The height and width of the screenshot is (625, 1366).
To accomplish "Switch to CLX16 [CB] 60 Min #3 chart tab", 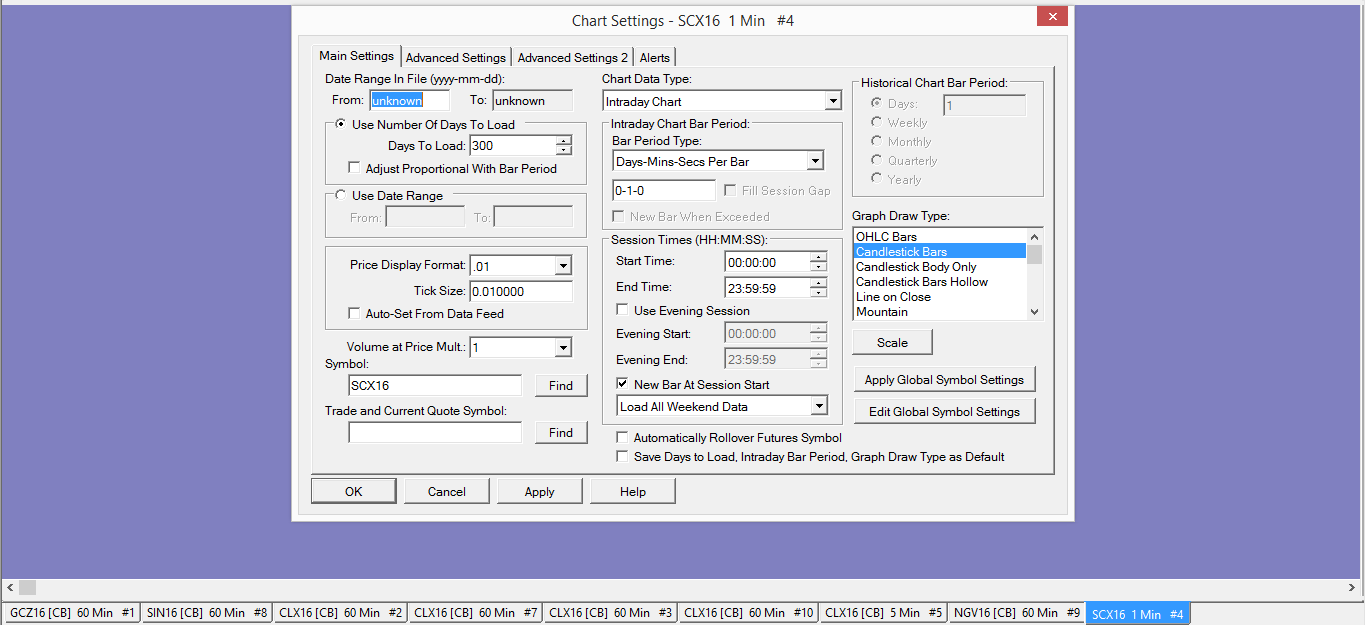I will pyautogui.click(x=611, y=613).
